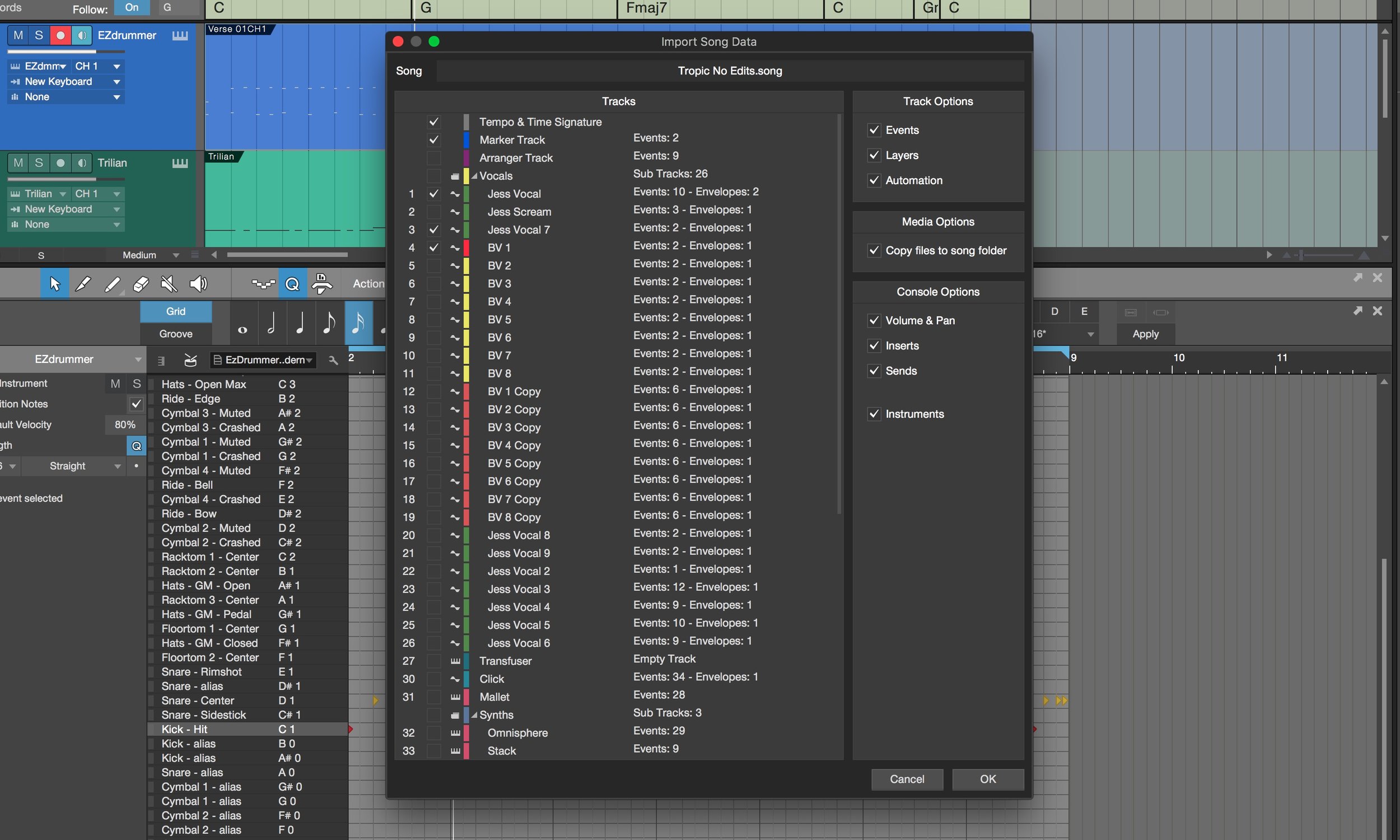Cancel the Import Song Data dialog
This screenshot has height=840, width=1400.
907,780
